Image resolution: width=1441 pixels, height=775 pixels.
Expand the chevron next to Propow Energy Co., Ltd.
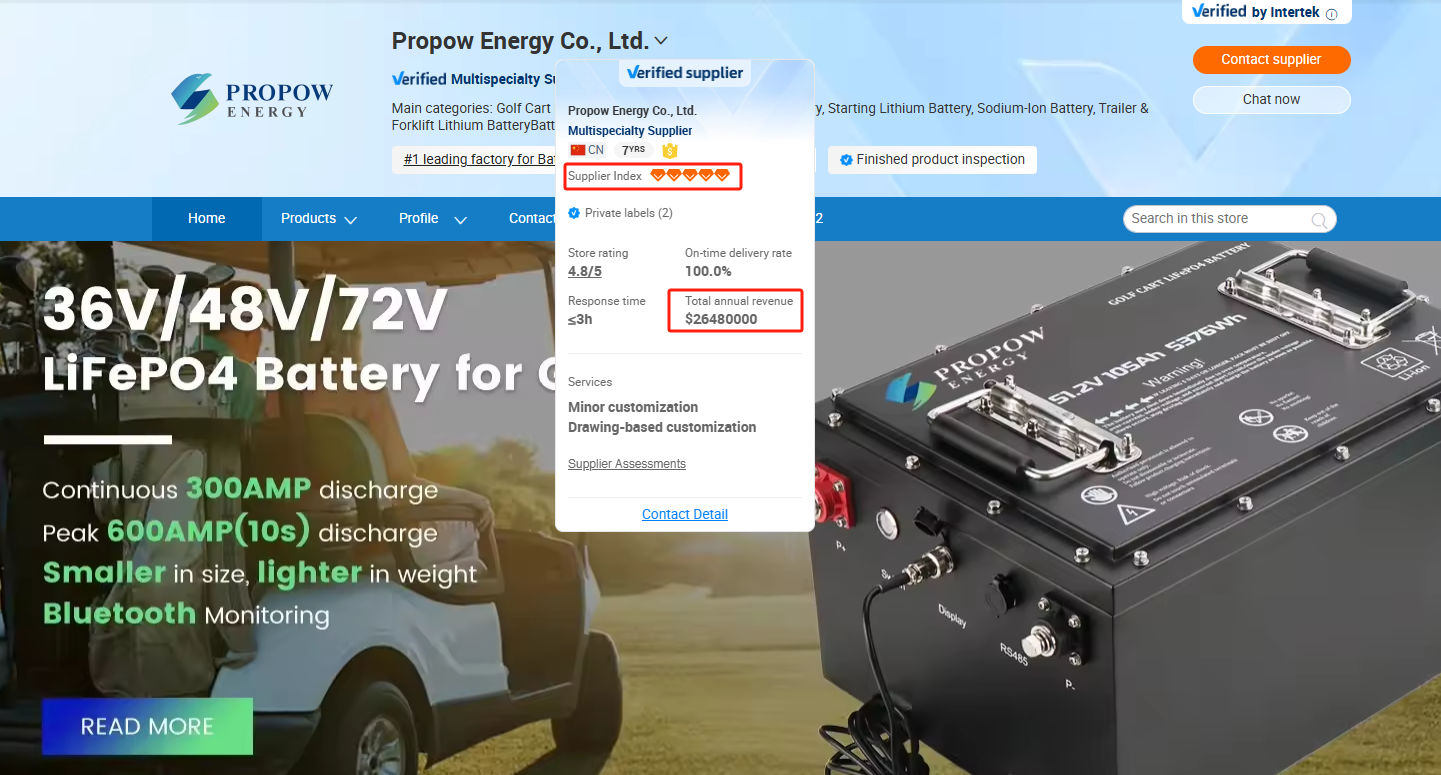(660, 41)
